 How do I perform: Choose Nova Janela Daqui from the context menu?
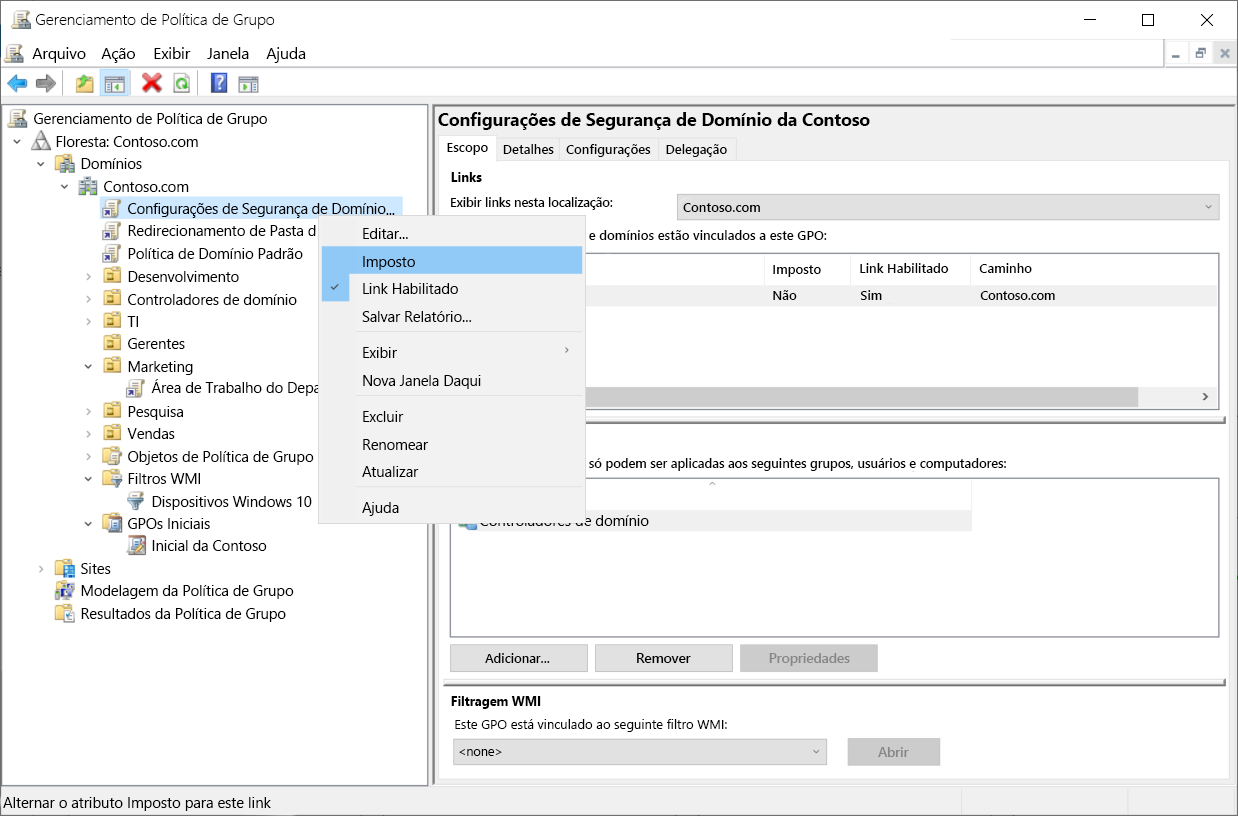click(x=451, y=381)
